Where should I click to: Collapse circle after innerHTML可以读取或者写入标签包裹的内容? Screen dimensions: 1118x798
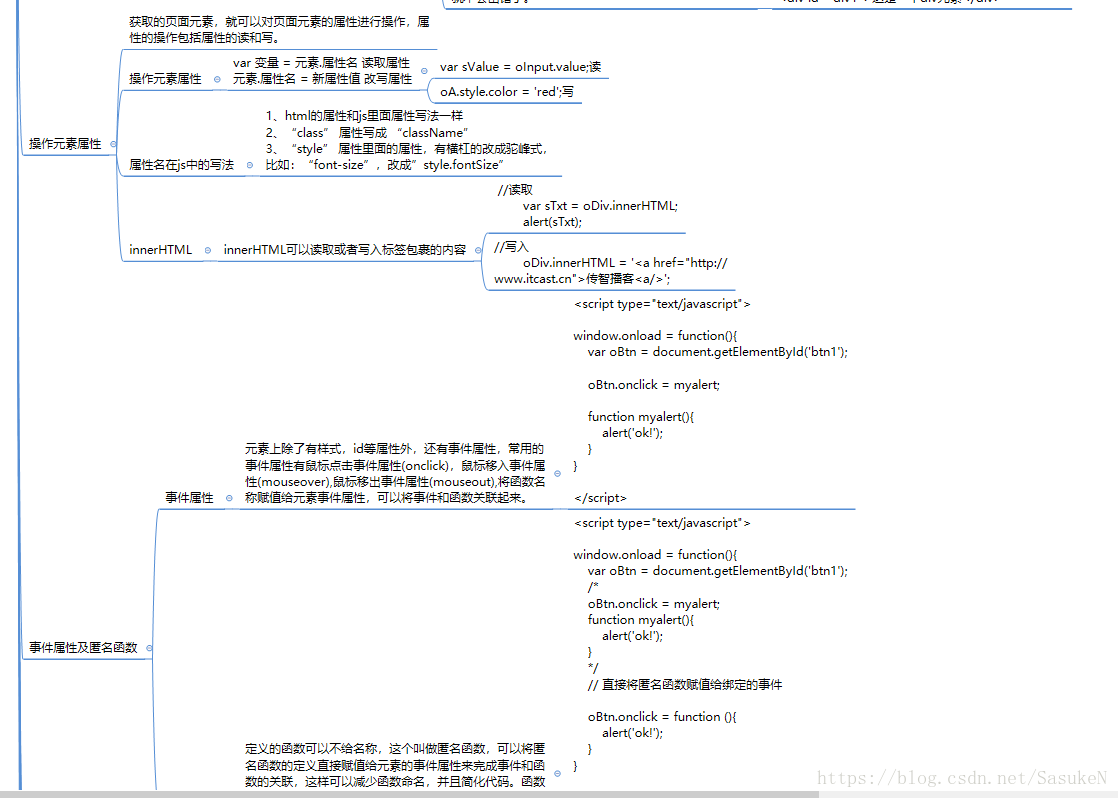pos(478,250)
